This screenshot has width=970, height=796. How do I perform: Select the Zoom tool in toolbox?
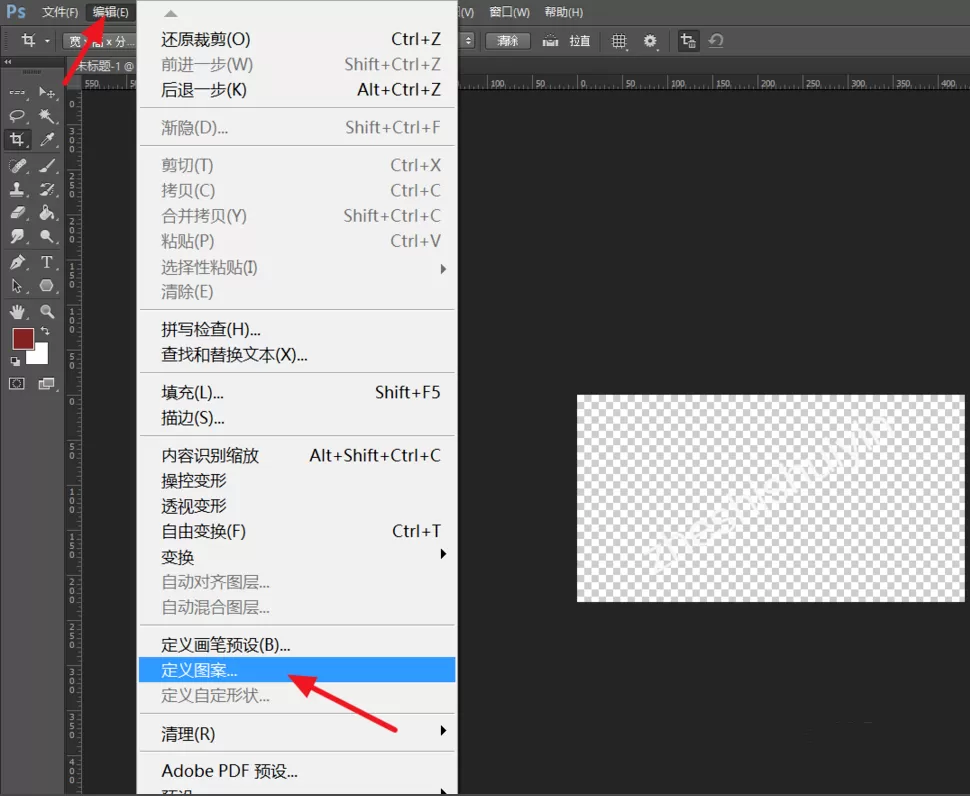(x=46, y=312)
